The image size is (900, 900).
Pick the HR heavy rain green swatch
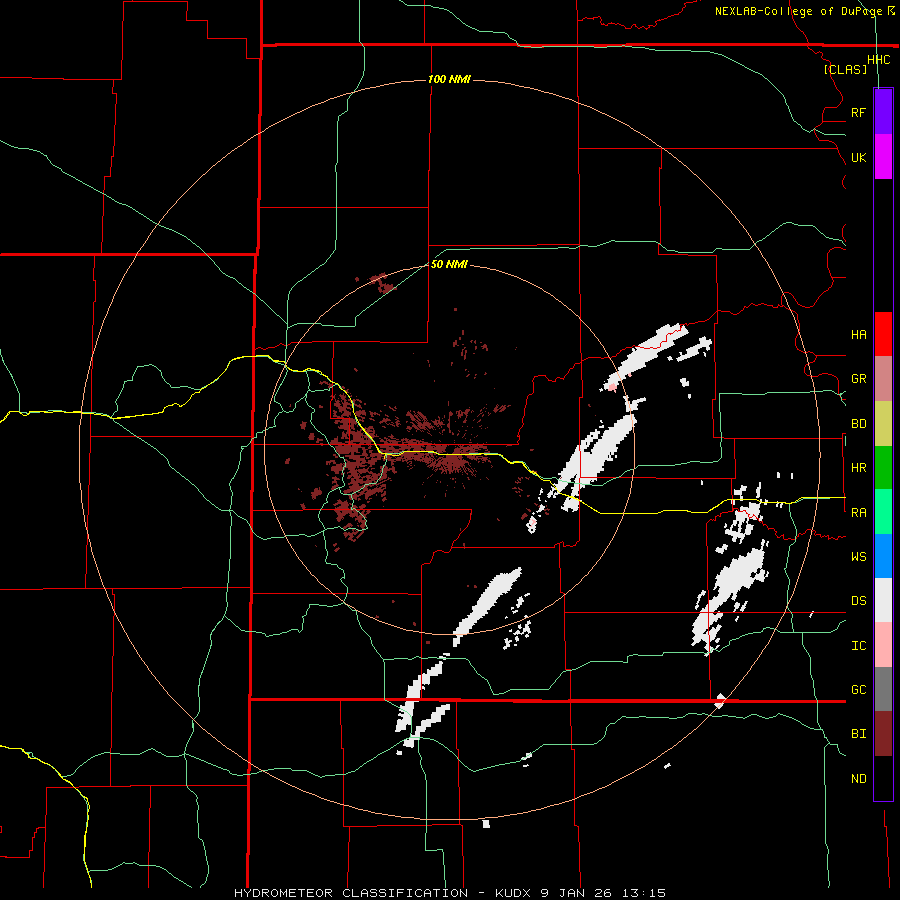pyautogui.click(x=883, y=468)
